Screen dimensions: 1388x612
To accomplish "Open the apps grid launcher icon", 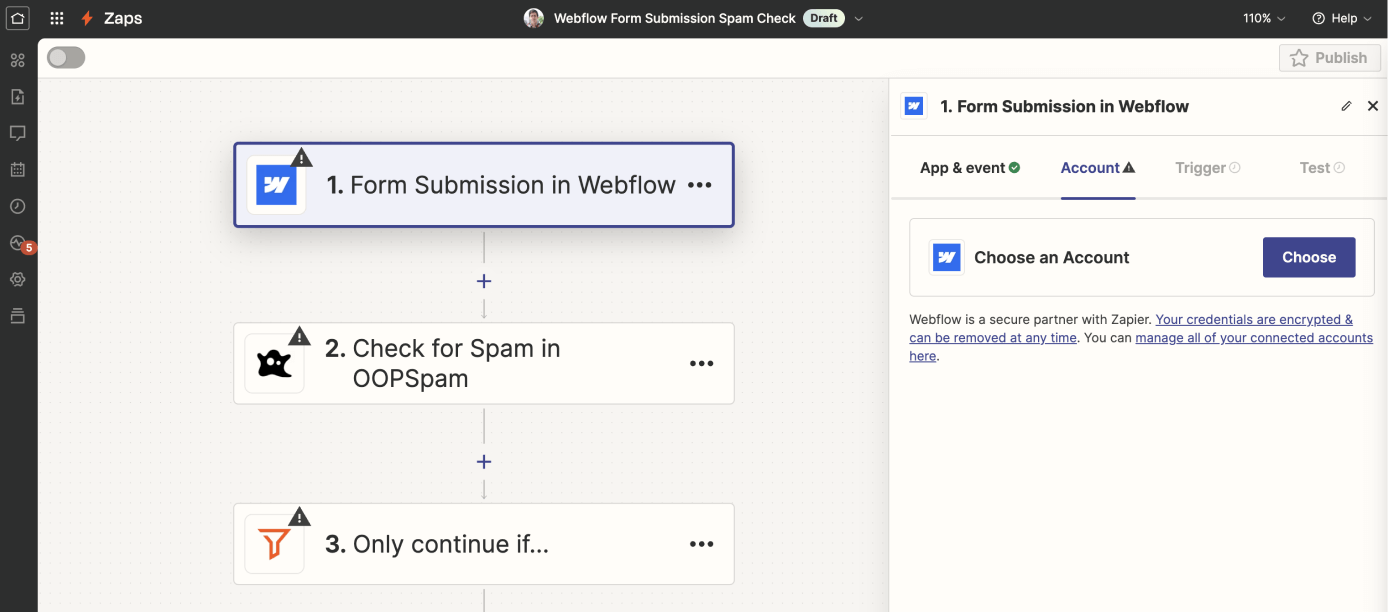I will pos(57,18).
